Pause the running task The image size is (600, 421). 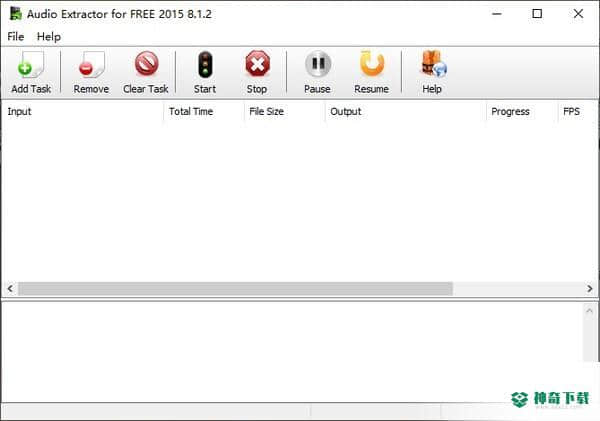[318, 64]
